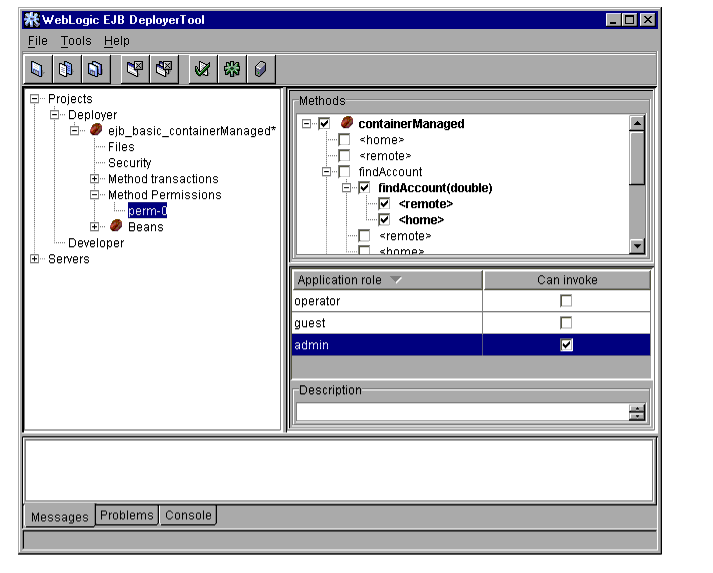Click the Application role column header
Image resolution: width=713 pixels, height=573 pixels.
pos(387,280)
